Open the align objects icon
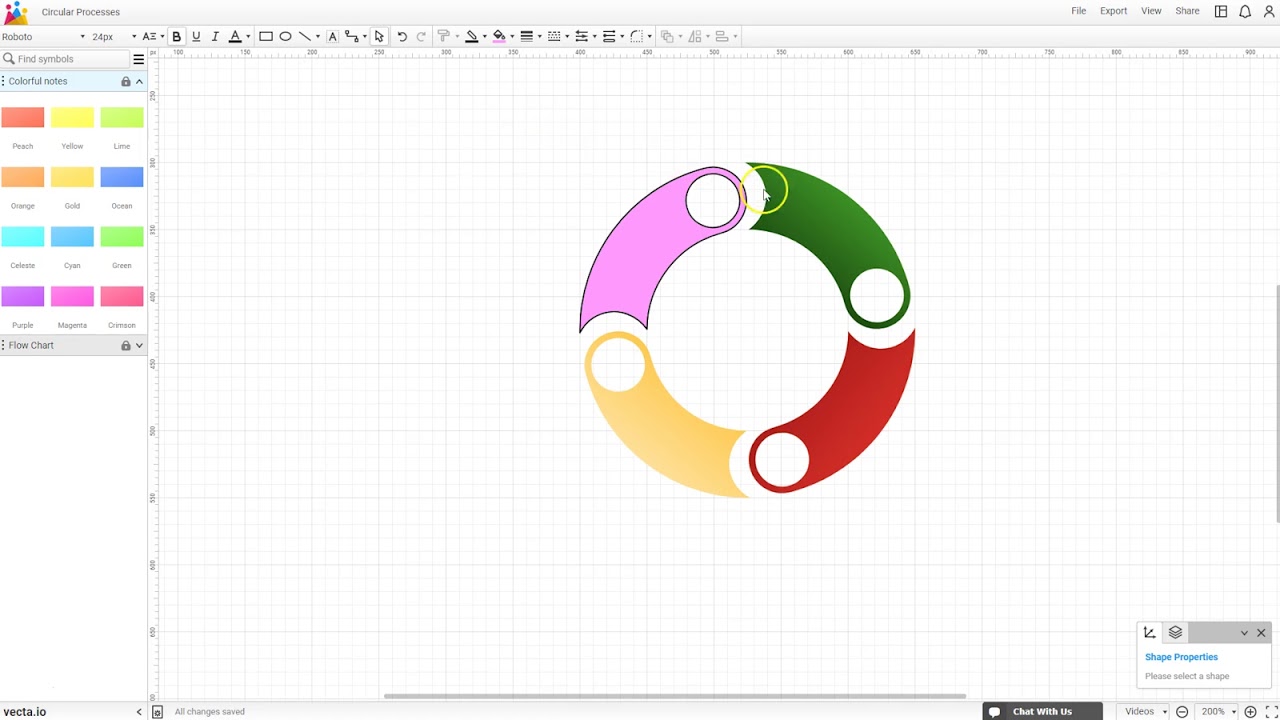The image size is (1280, 720). click(x=722, y=37)
